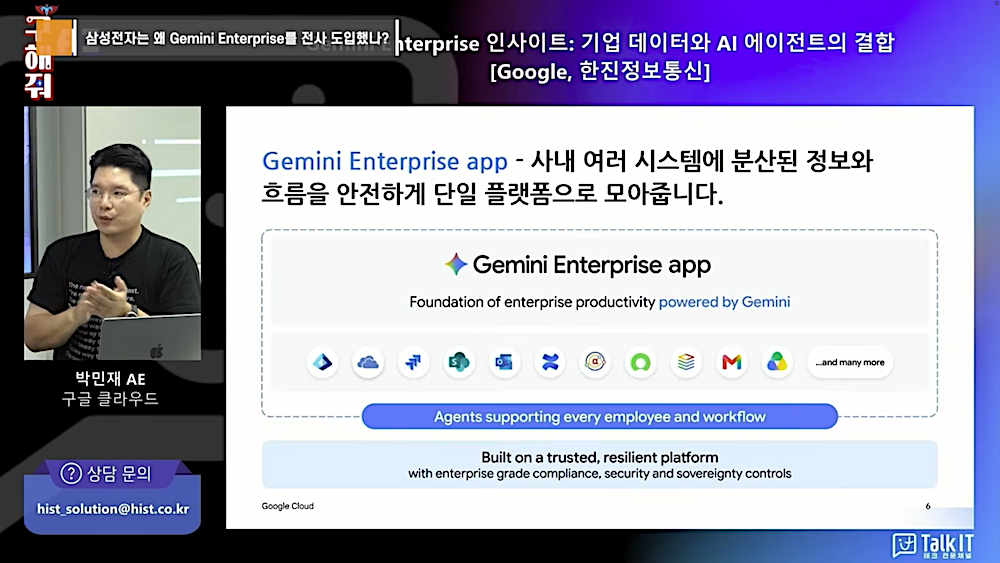This screenshot has height=563, width=1000.
Task: Click the question mark icon beside 상담 문의
Action: coord(71,473)
